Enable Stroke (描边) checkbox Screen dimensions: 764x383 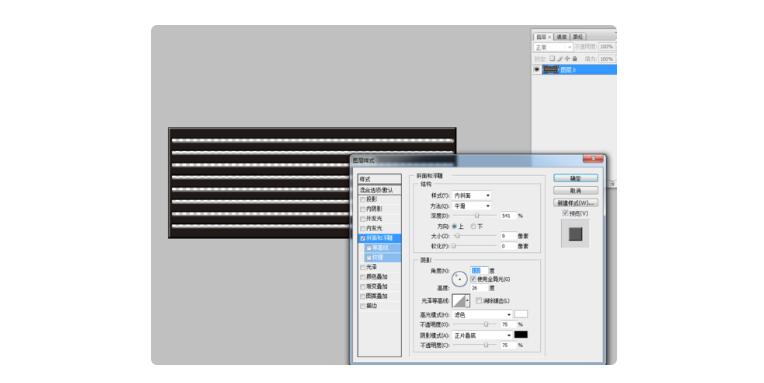(x=363, y=306)
